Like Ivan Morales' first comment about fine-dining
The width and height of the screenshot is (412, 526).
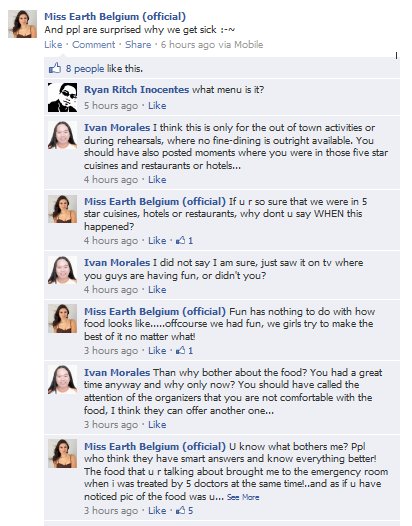point(157,179)
